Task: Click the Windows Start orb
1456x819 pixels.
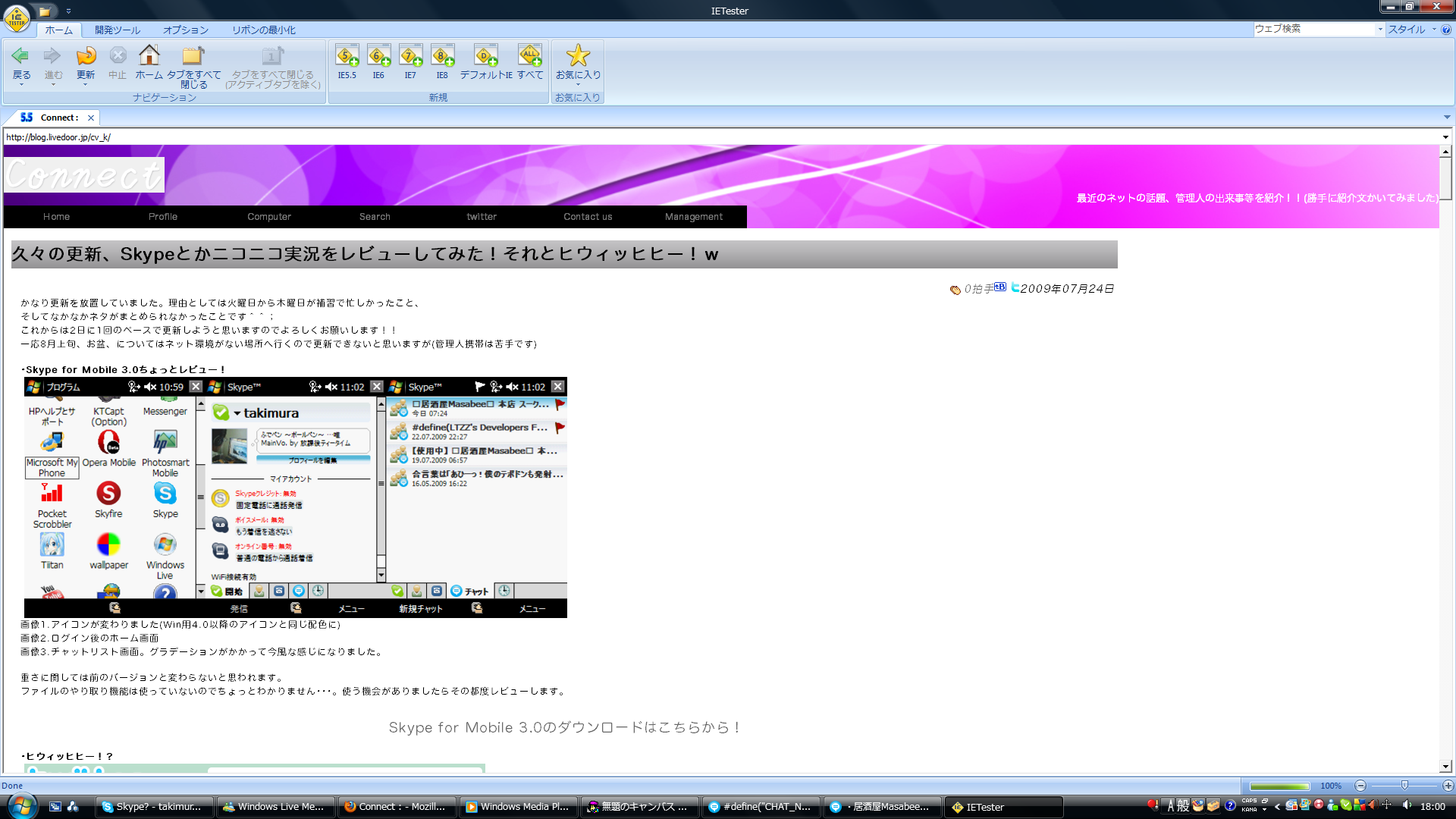Action: (21, 806)
